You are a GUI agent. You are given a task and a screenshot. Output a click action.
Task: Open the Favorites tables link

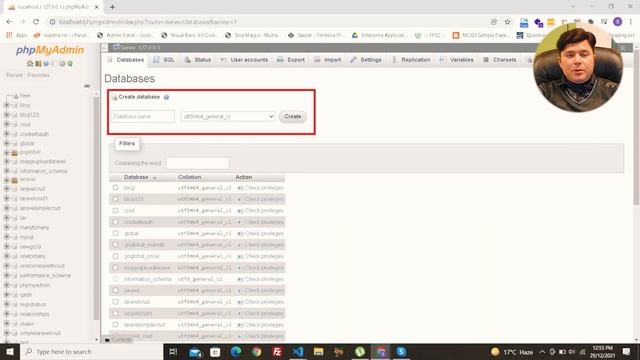coord(38,75)
